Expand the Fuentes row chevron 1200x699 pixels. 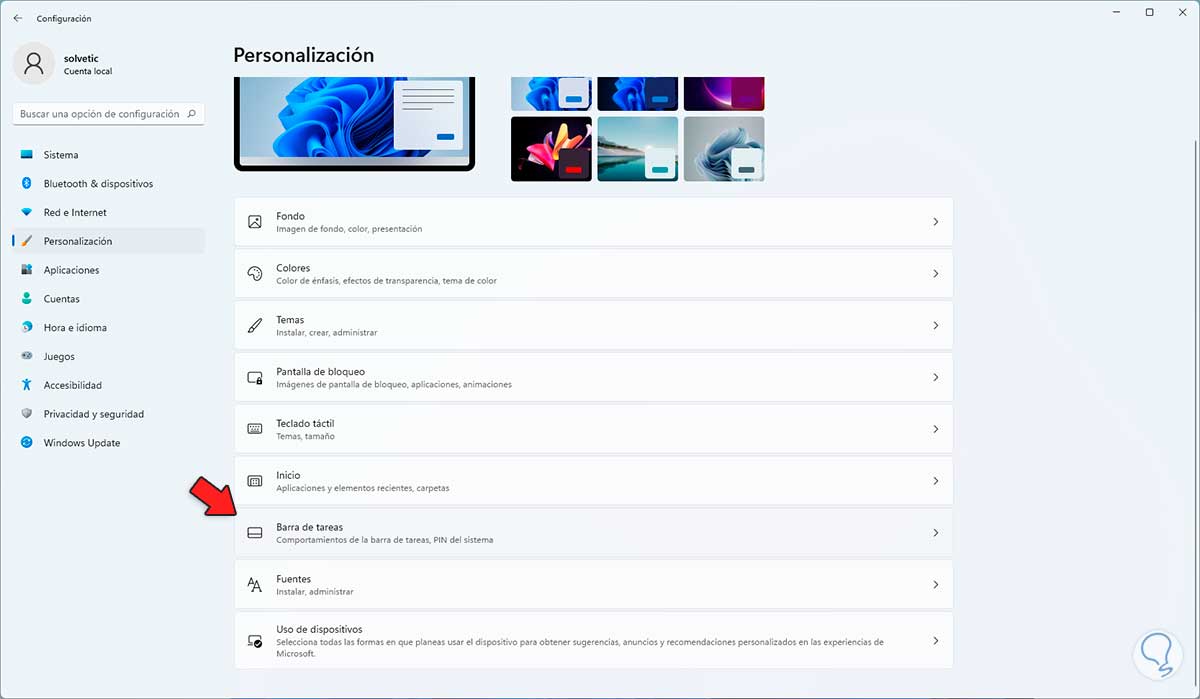[936, 585]
